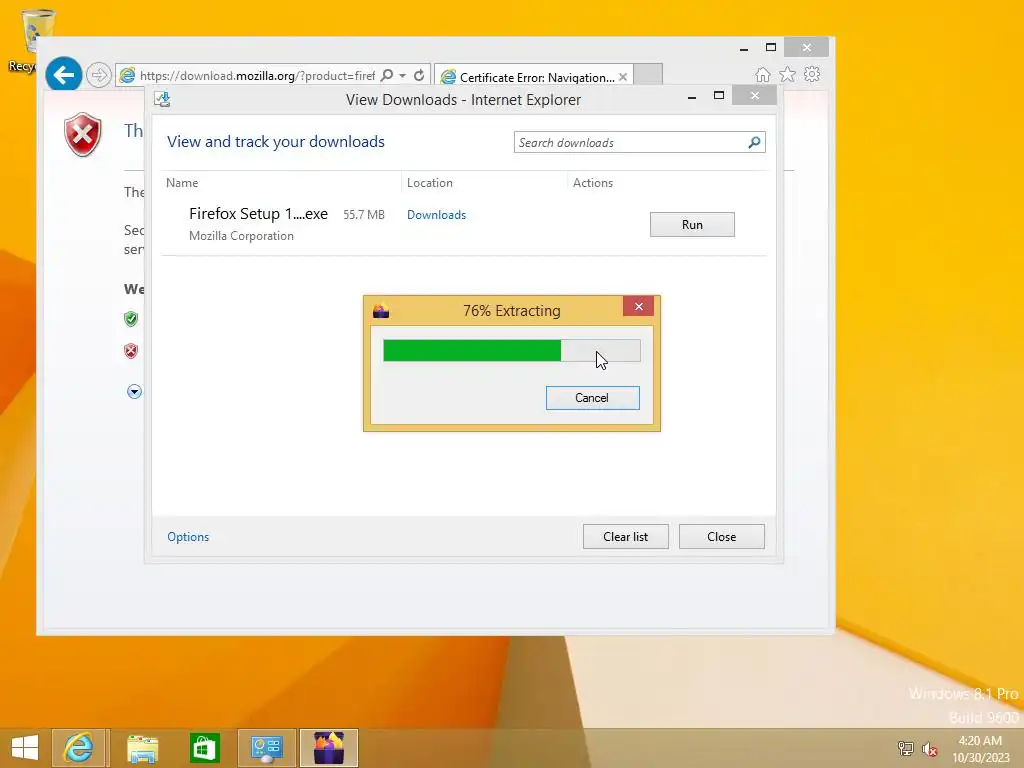Screen dimensions: 1024x768
Task: Click the green shield icon on the certificate page
Action: pyautogui.click(x=131, y=319)
